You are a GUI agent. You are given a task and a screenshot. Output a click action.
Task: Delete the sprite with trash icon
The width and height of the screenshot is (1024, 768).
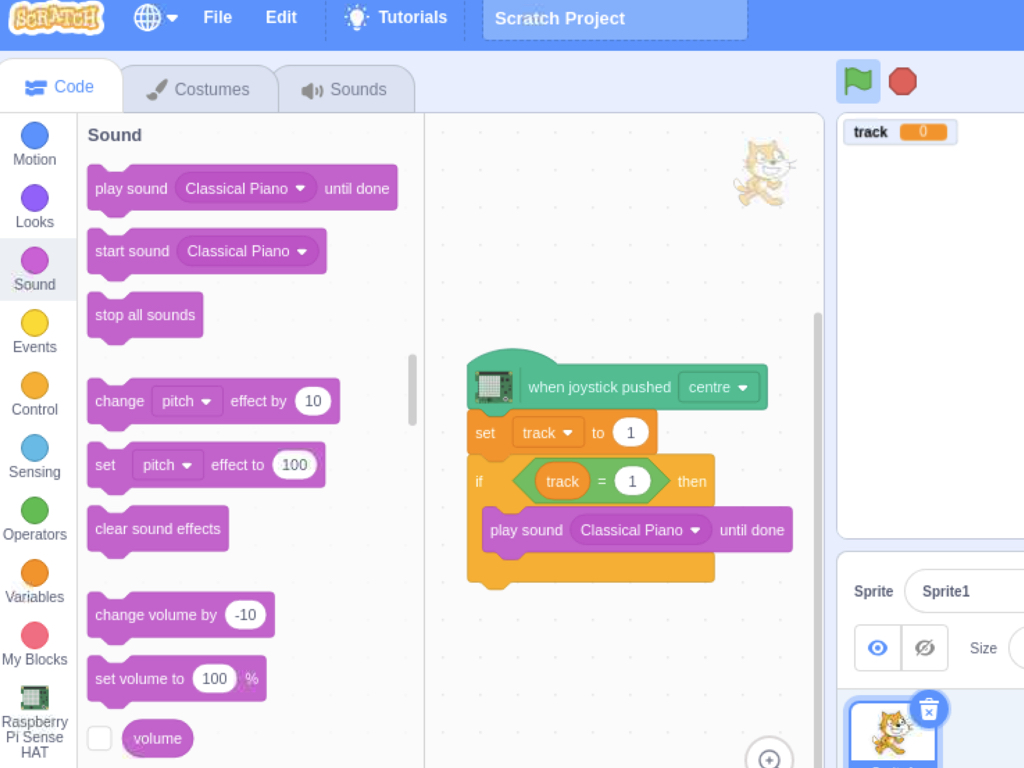tap(929, 709)
